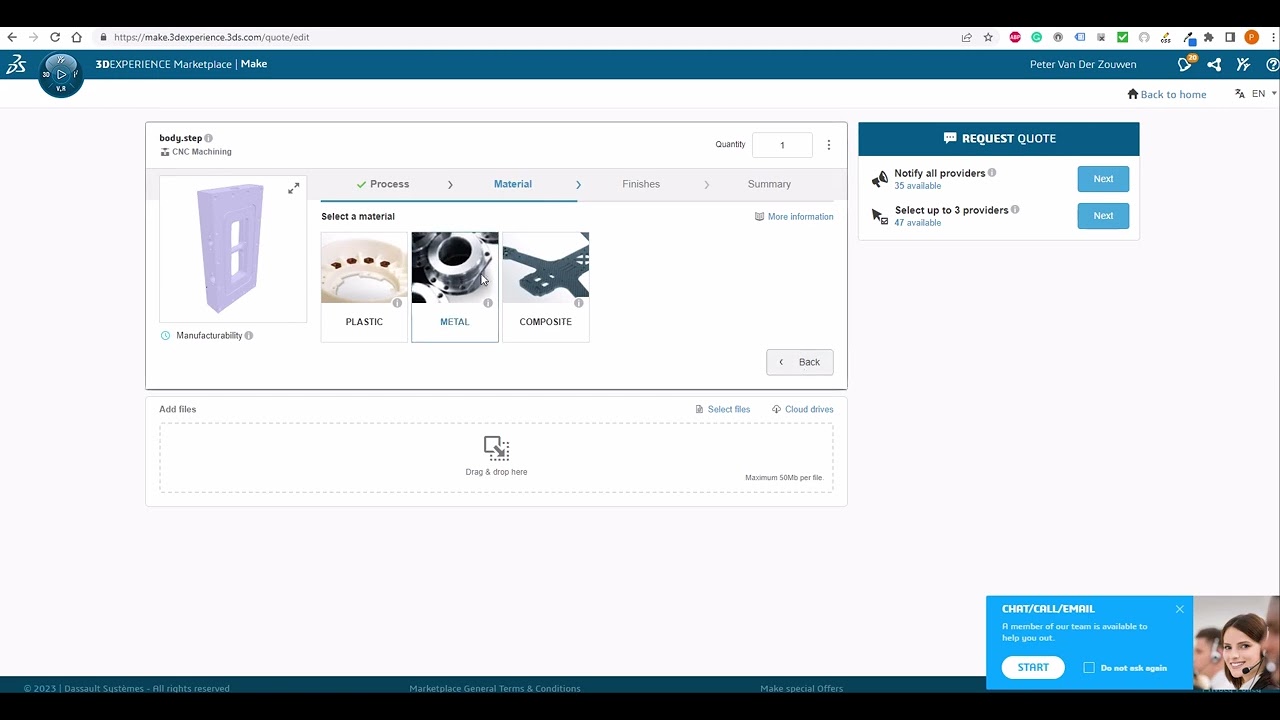Open Adblock Plus extension
The height and width of the screenshot is (720, 1280).
(1015, 37)
